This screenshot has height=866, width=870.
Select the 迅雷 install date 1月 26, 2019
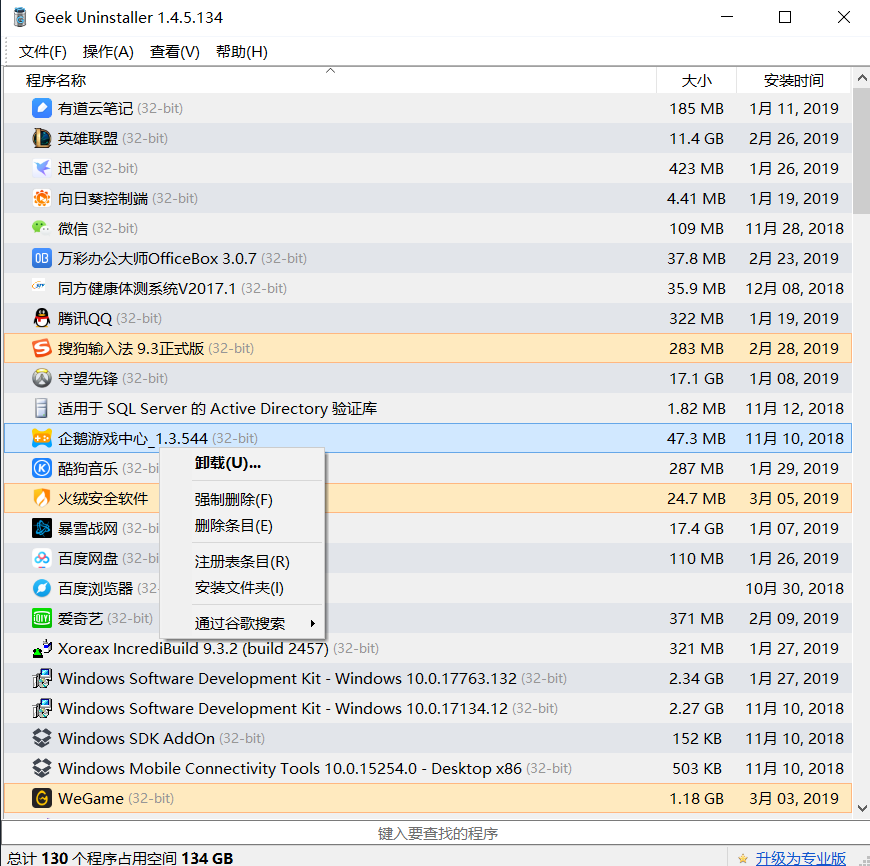pos(793,169)
